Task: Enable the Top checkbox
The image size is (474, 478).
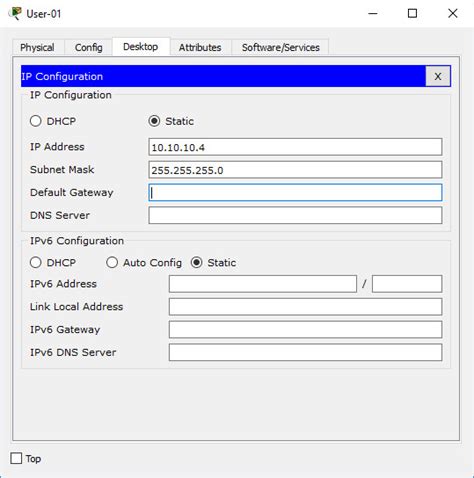Action: [x=16, y=458]
